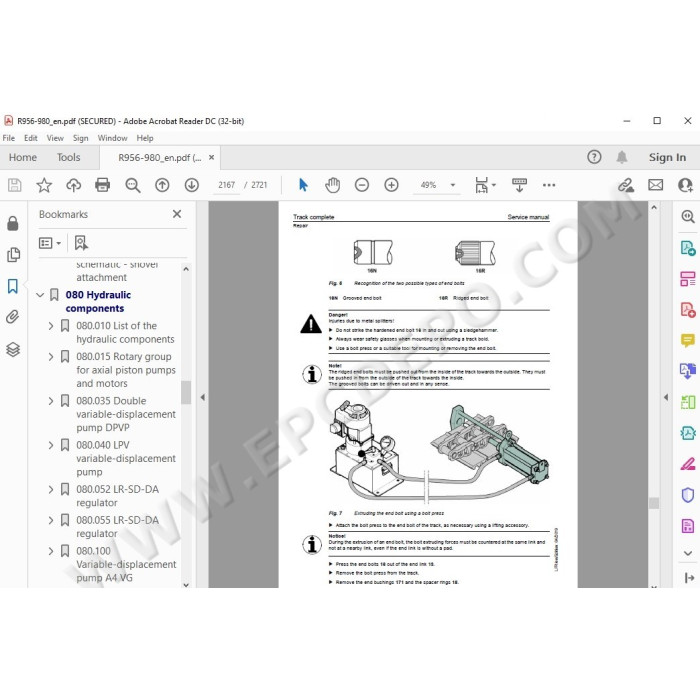Open the layers panel icon

coord(13,349)
